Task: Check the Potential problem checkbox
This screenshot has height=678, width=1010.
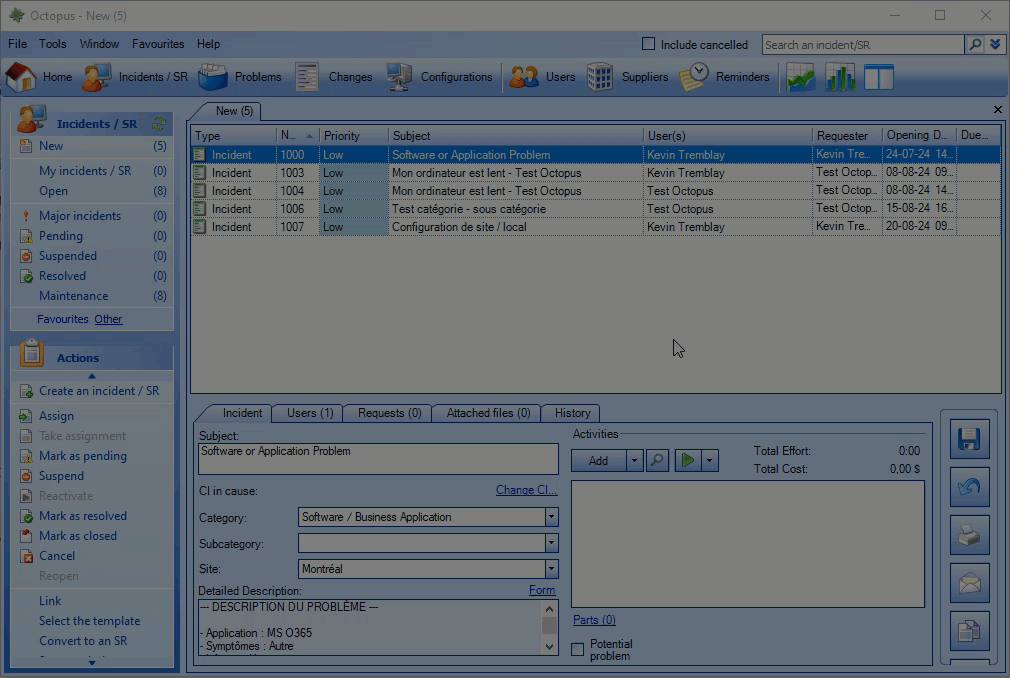Action: [577, 650]
